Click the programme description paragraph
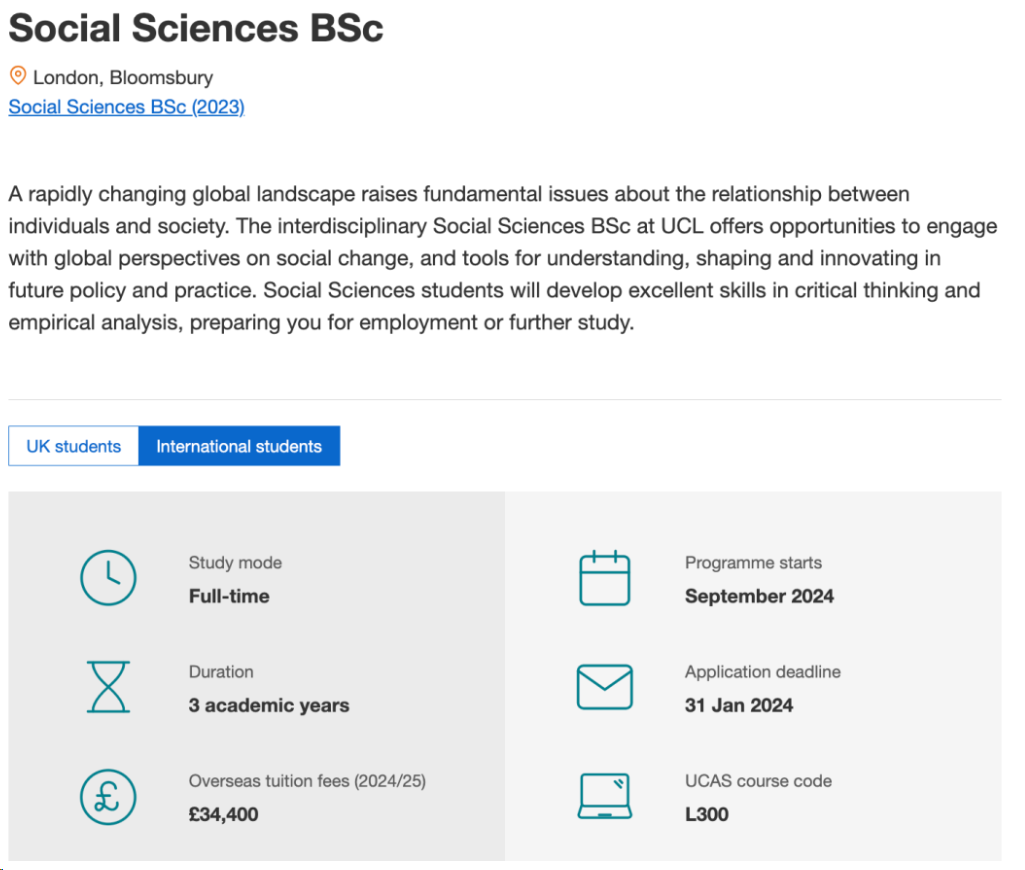Image resolution: width=1025 pixels, height=870 pixels. [502, 258]
